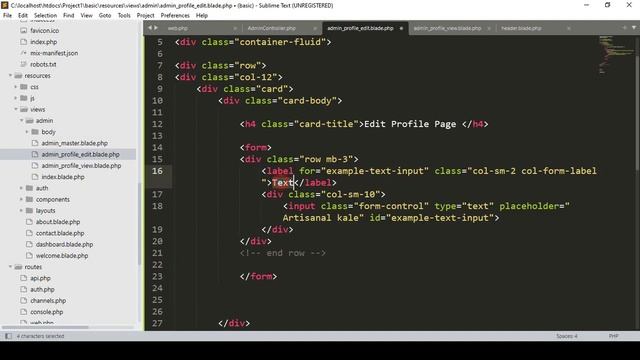
Task: Open about.blade.php in the sidebar
Action: coord(58,222)
